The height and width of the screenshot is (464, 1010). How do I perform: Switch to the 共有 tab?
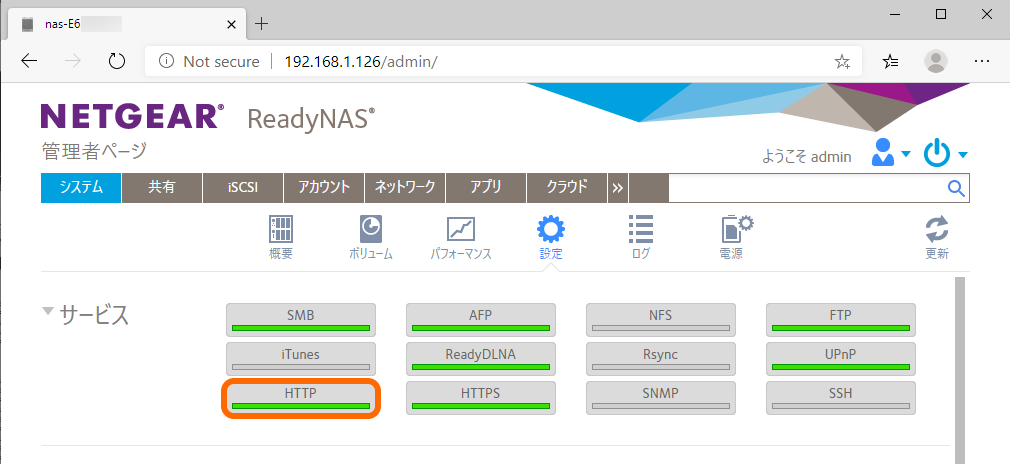(x=162, y=188)
